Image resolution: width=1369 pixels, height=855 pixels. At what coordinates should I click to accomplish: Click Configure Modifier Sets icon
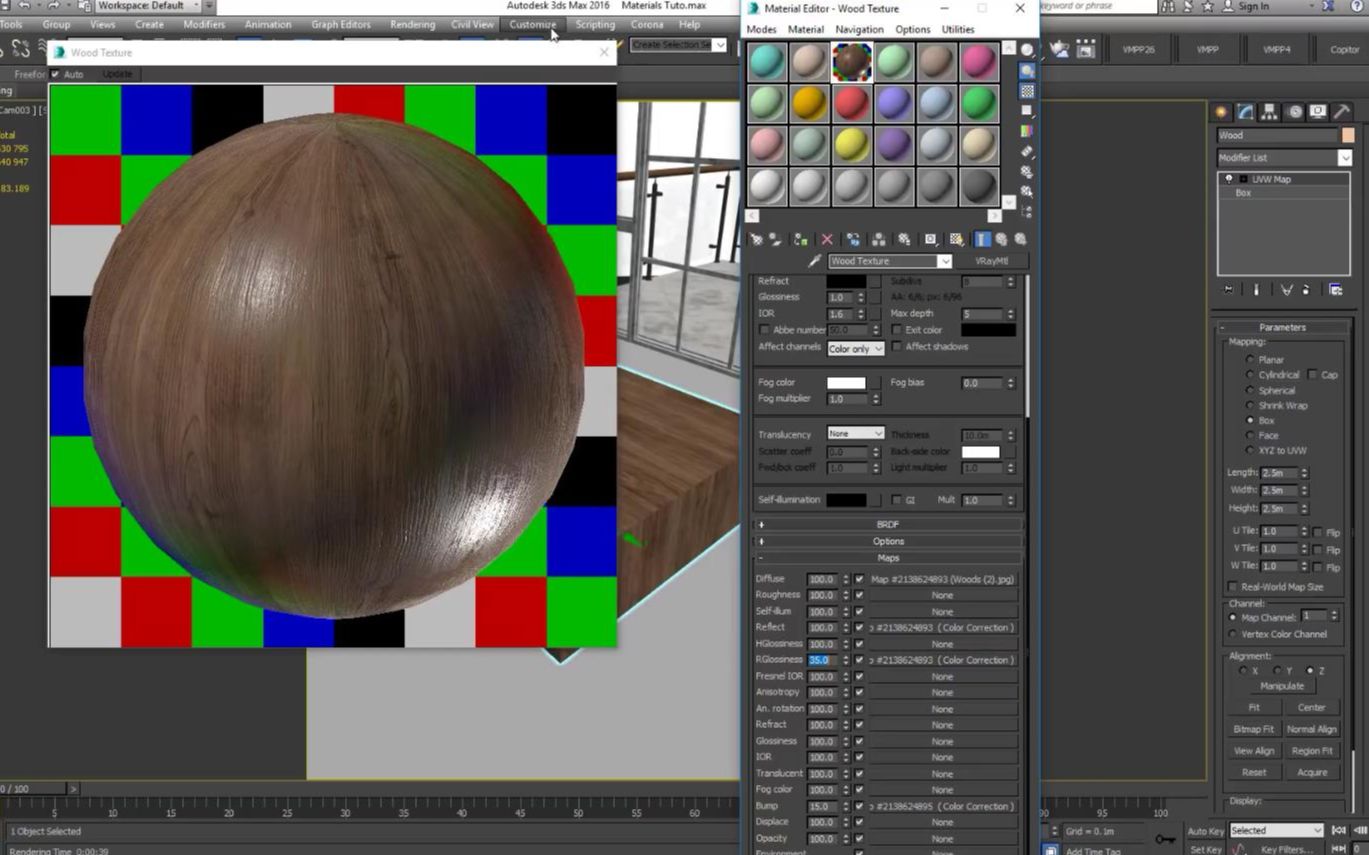pos(1336,290)
